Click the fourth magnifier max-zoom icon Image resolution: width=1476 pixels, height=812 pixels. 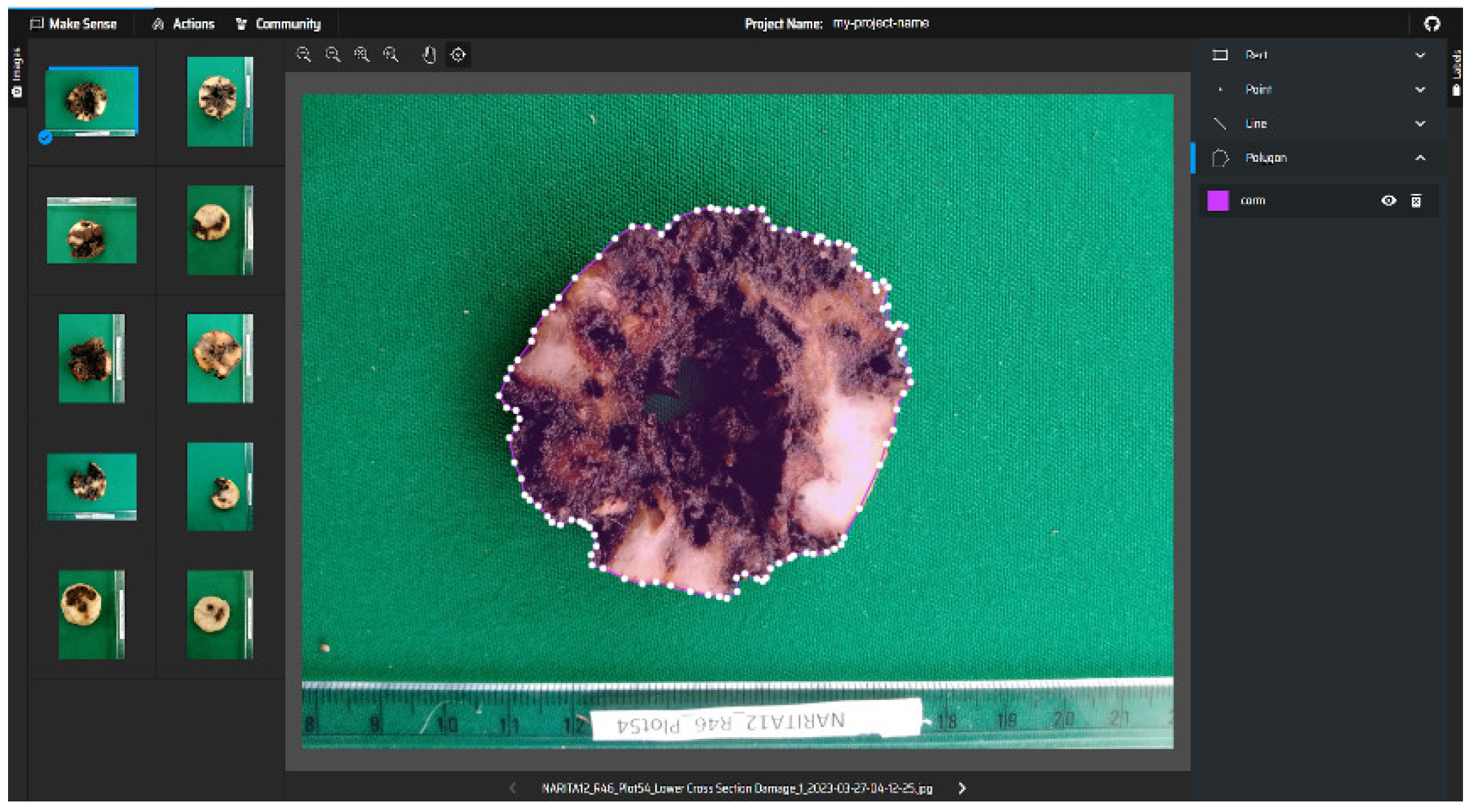click(391, 55)
